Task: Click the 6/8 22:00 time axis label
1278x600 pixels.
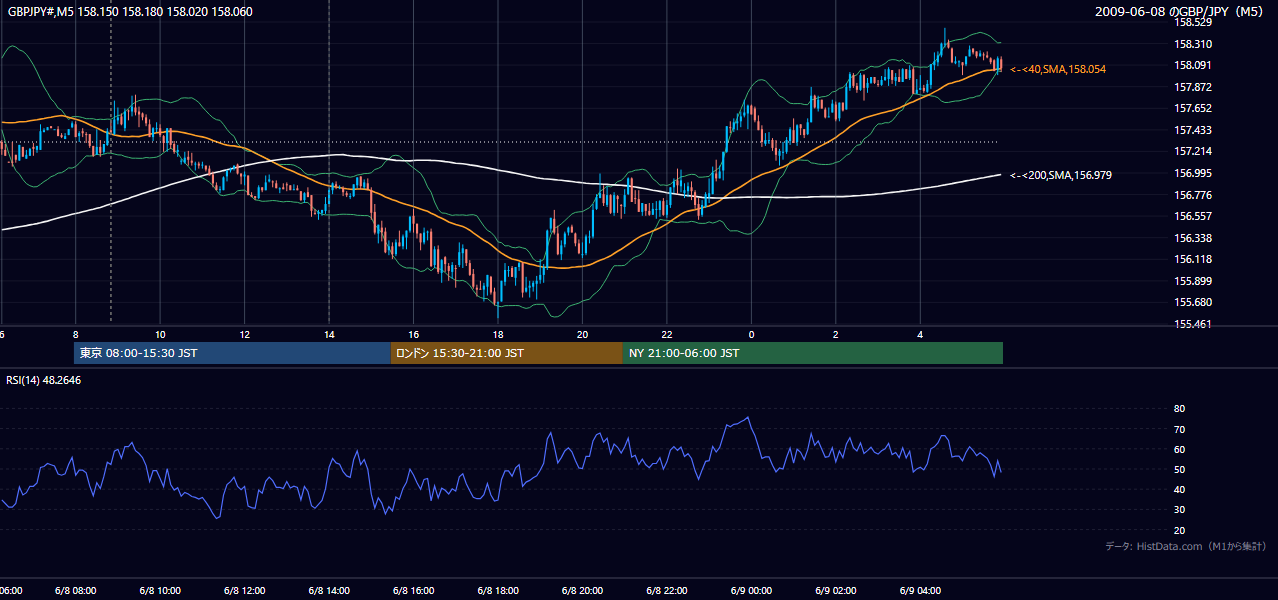Action: click(667, 590)
